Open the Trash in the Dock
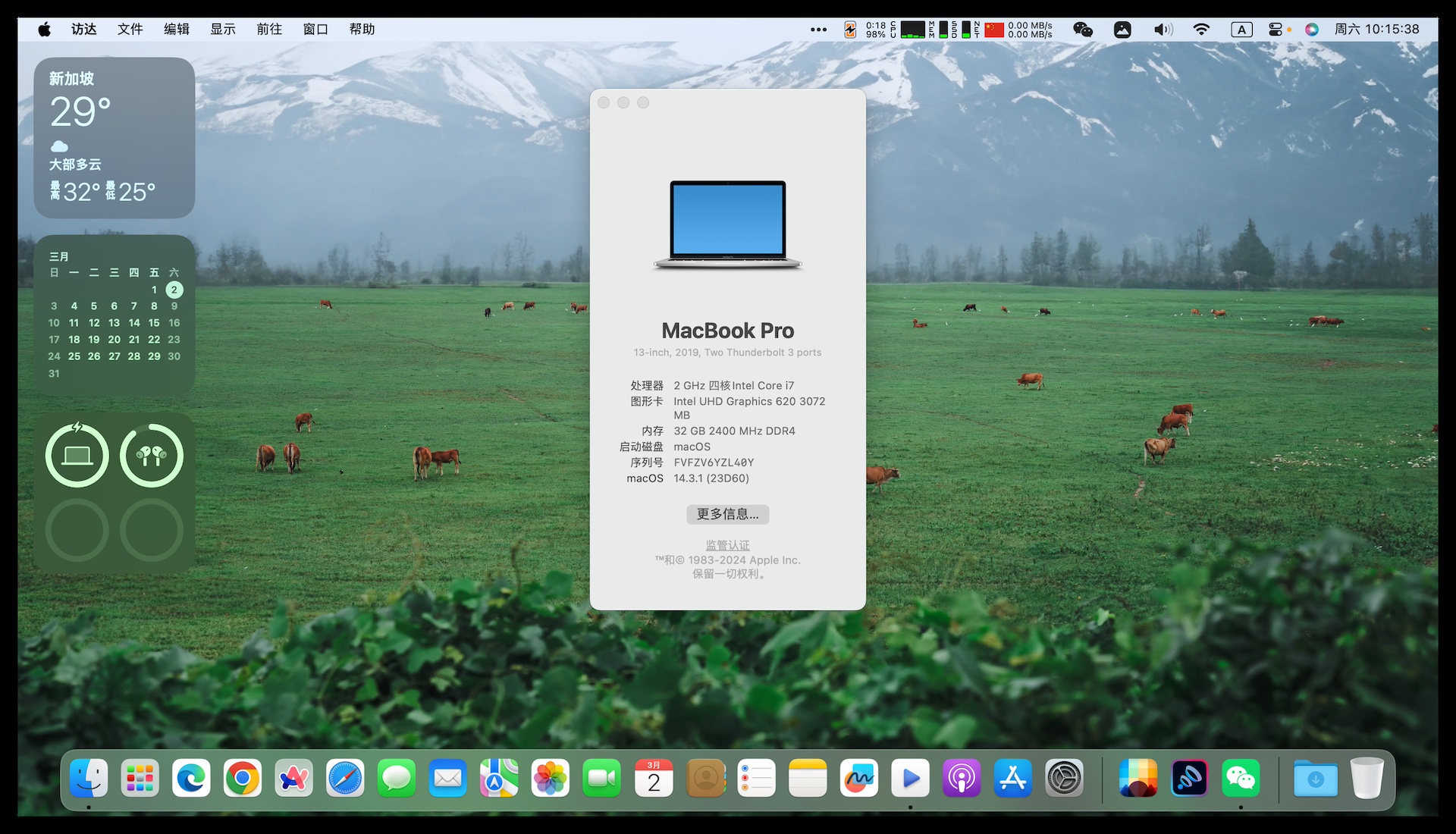Image resolution: width=1456 pixels, height=834 pixels. pos(1367,778)
